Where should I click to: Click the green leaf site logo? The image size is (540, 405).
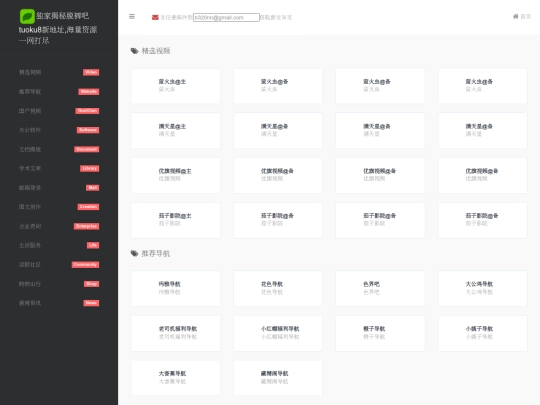(27, 16)
